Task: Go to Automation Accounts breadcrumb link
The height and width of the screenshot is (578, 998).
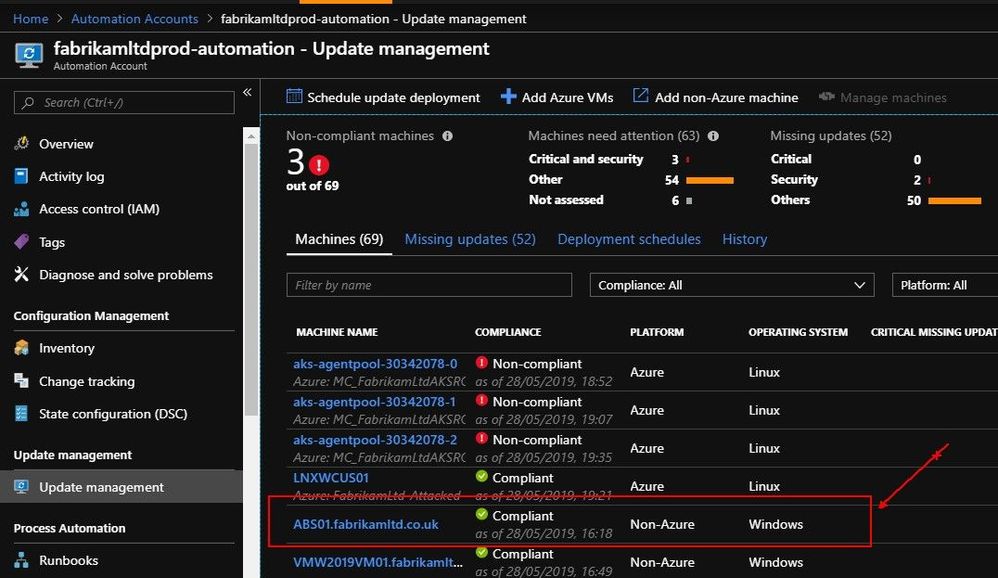Action: click(x=134, y=19)
